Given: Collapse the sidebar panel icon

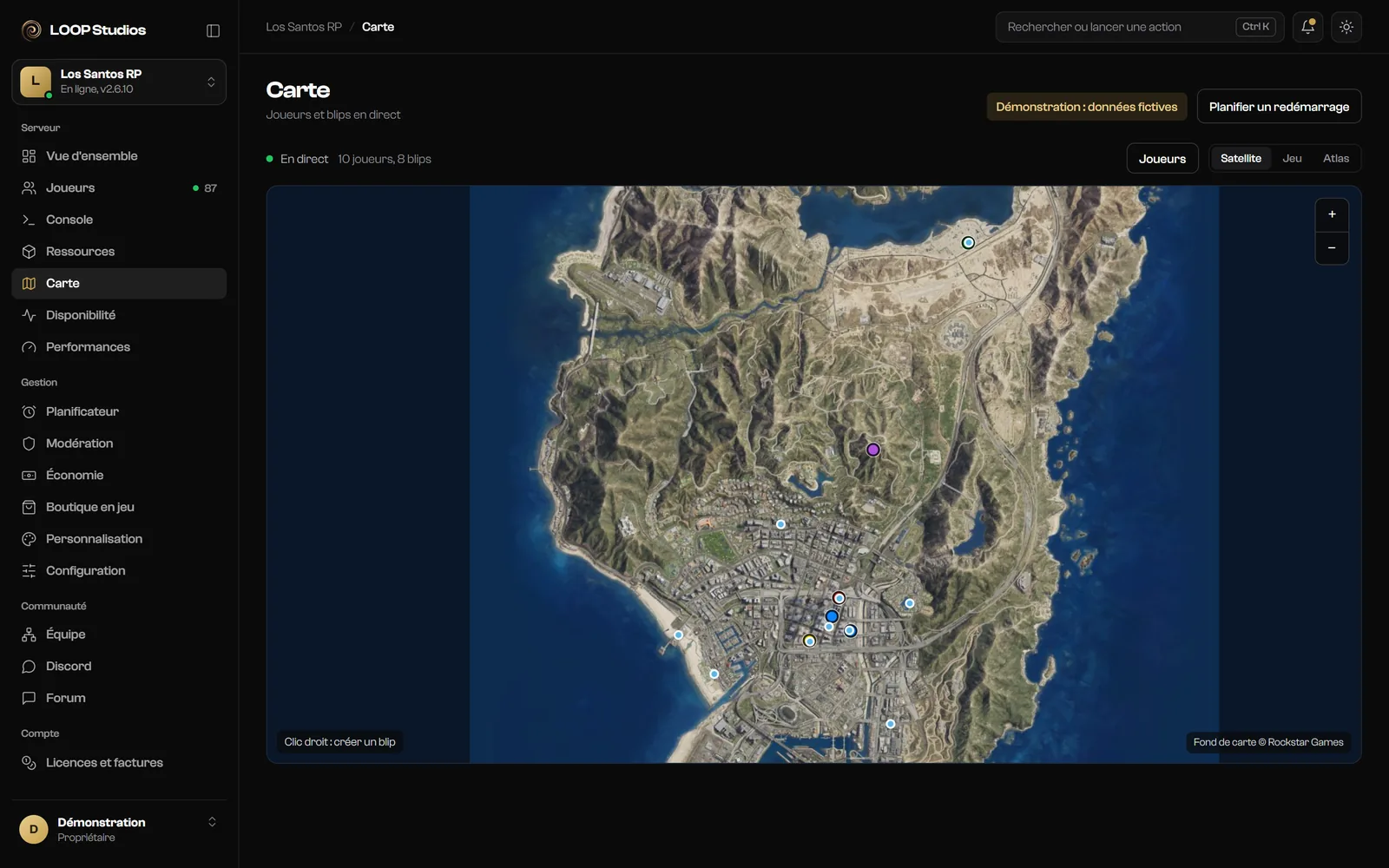Looking at the screenshot, I should (x=213, y=30).
